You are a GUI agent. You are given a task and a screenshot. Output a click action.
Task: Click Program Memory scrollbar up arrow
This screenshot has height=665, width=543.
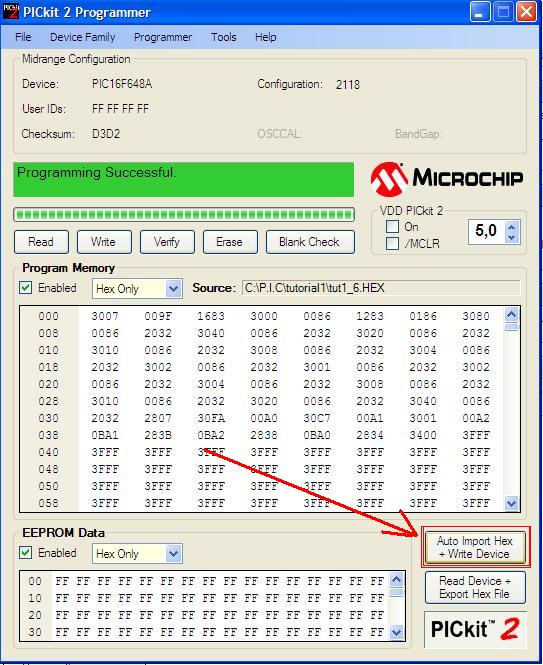coord(512,315)
